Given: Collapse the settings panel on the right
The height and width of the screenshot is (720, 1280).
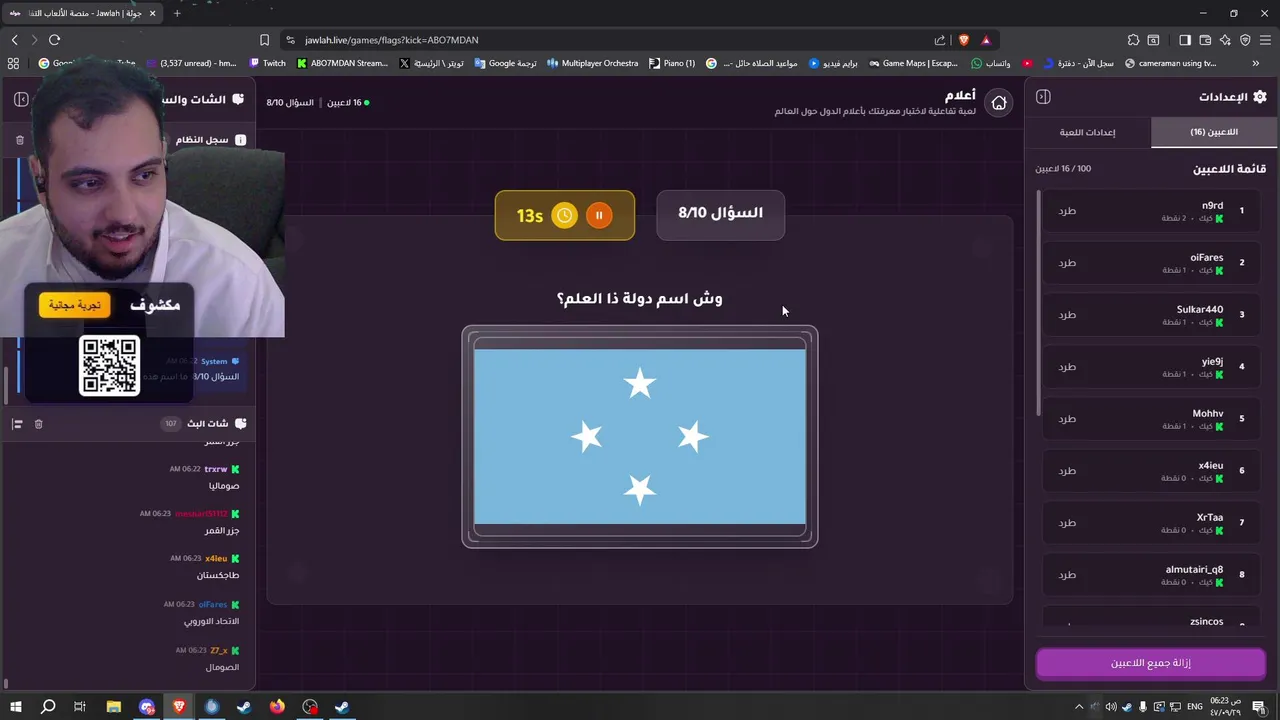Looking at the screenshot, I should click(x=1043, y=97).
